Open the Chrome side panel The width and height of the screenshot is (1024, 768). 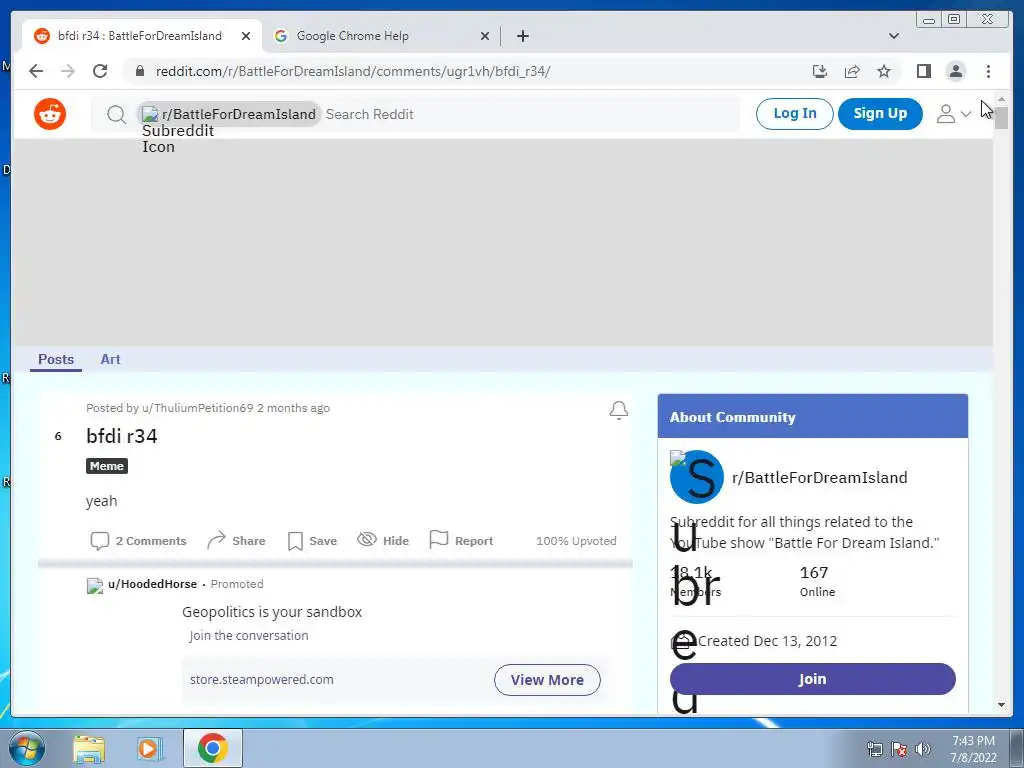click(923, 71)
